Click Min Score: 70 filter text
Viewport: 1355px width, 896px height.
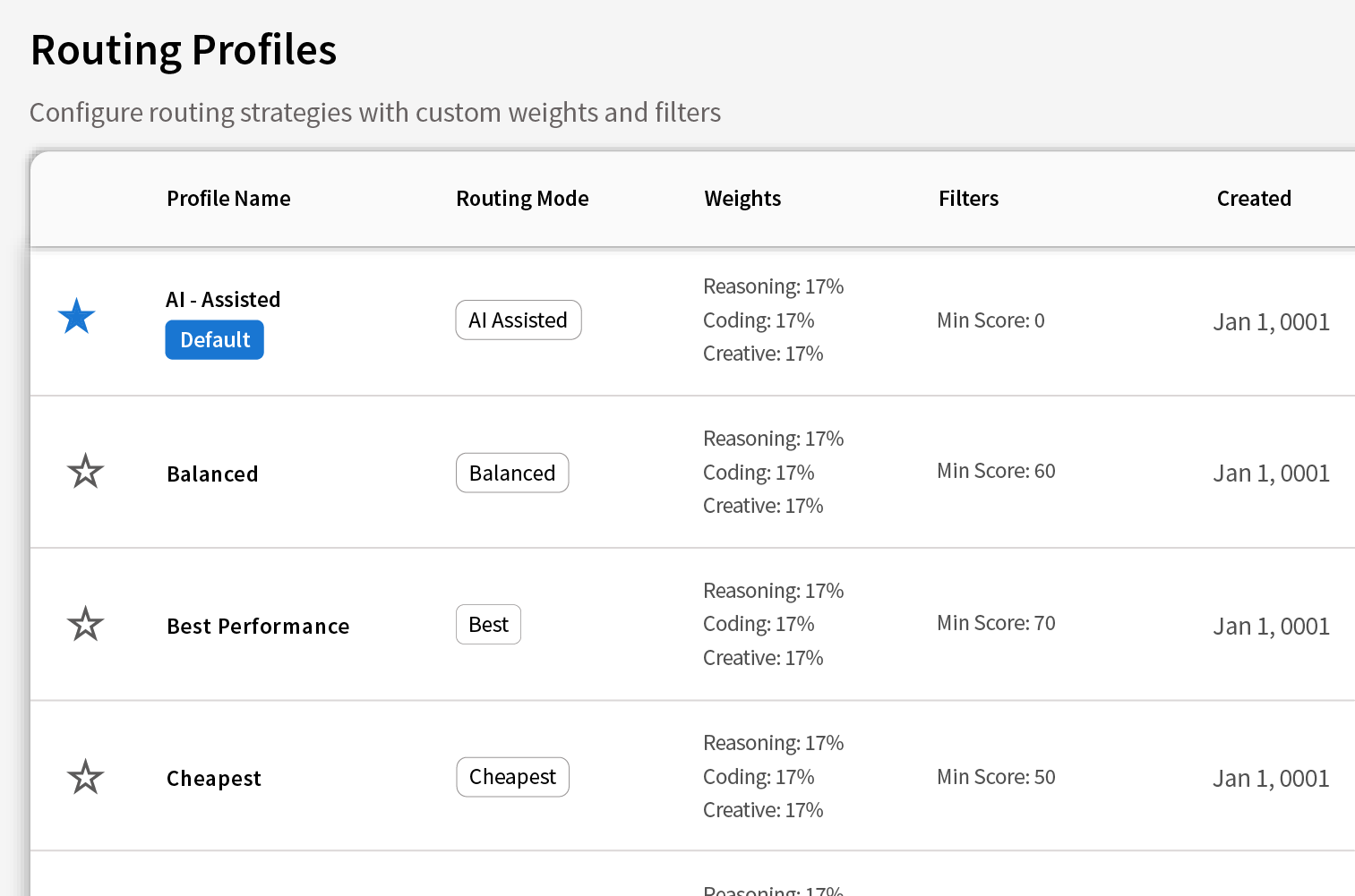[997, 623]
